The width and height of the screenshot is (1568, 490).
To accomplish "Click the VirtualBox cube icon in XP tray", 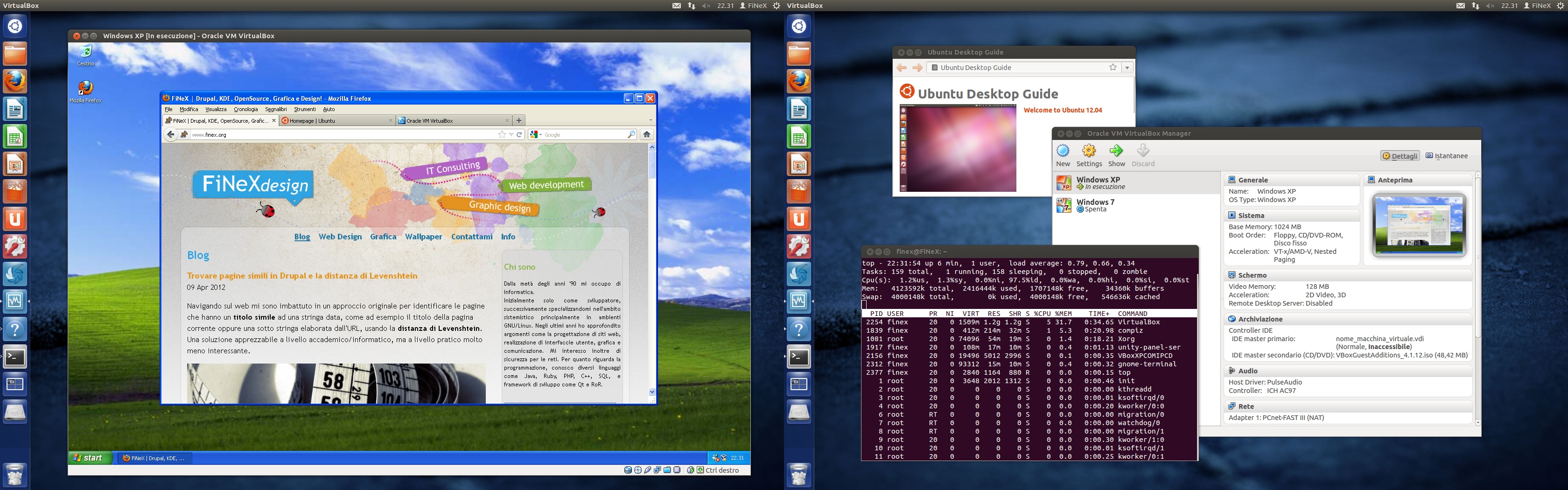I will (x=724, y=458).
